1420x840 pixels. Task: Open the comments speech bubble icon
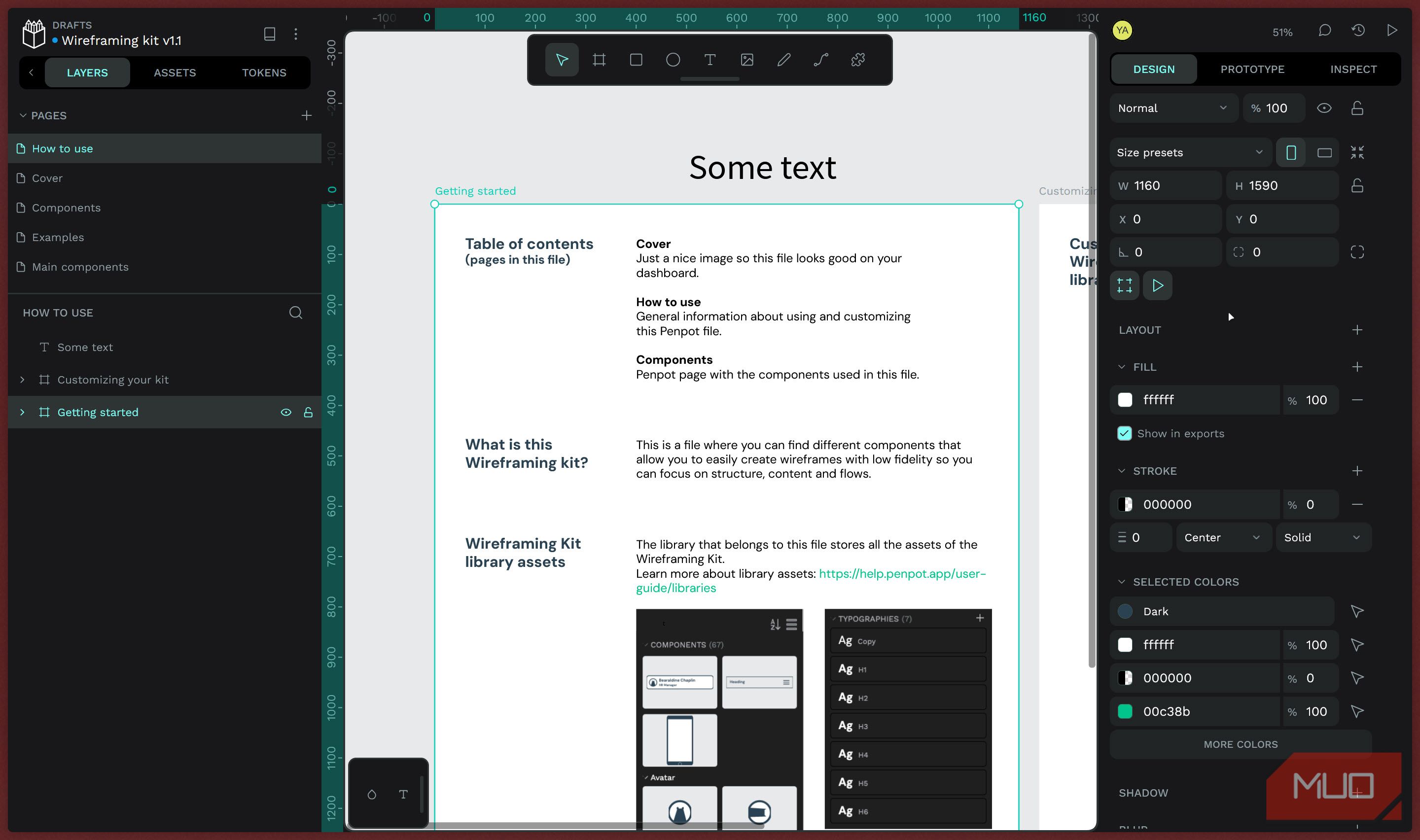1324,31
